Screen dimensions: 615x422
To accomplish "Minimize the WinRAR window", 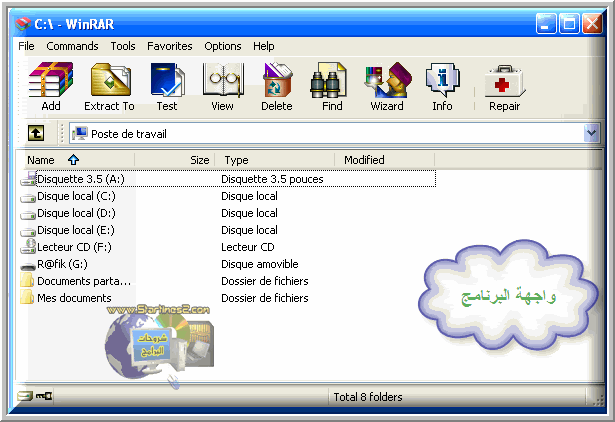I will [546, 24].
